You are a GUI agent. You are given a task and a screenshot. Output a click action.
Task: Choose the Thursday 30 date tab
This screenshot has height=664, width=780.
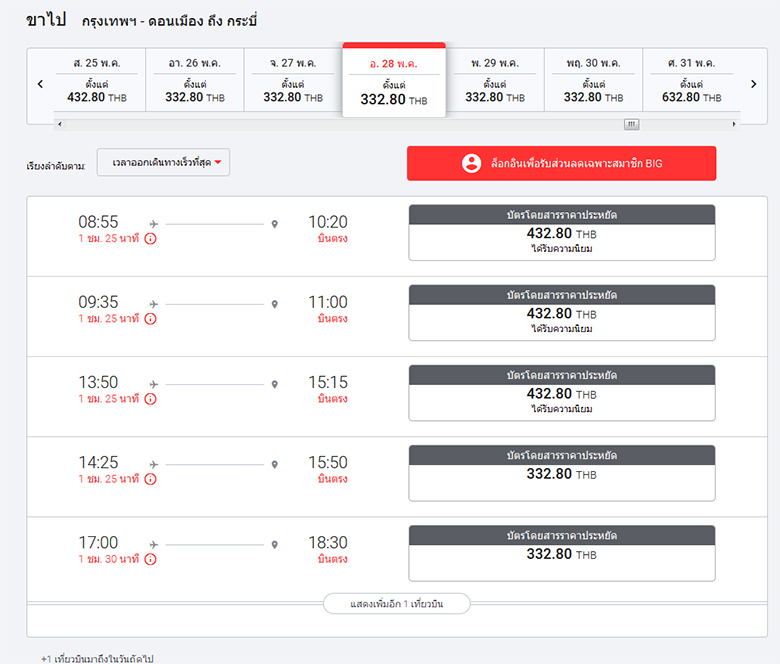[x=593, y=80]
